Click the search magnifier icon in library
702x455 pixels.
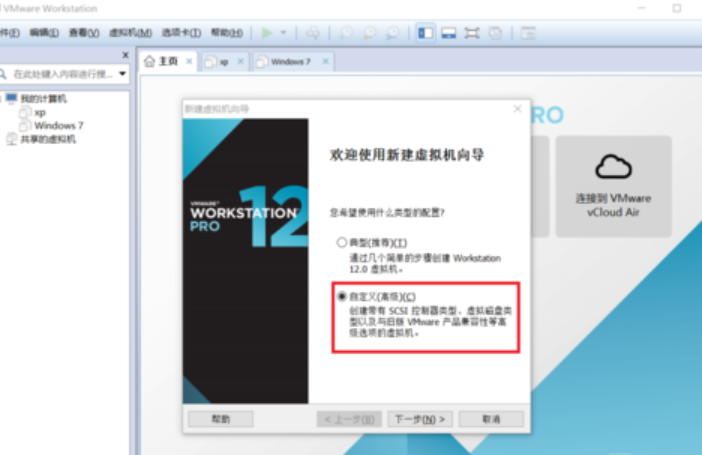[x=3, y=74]
